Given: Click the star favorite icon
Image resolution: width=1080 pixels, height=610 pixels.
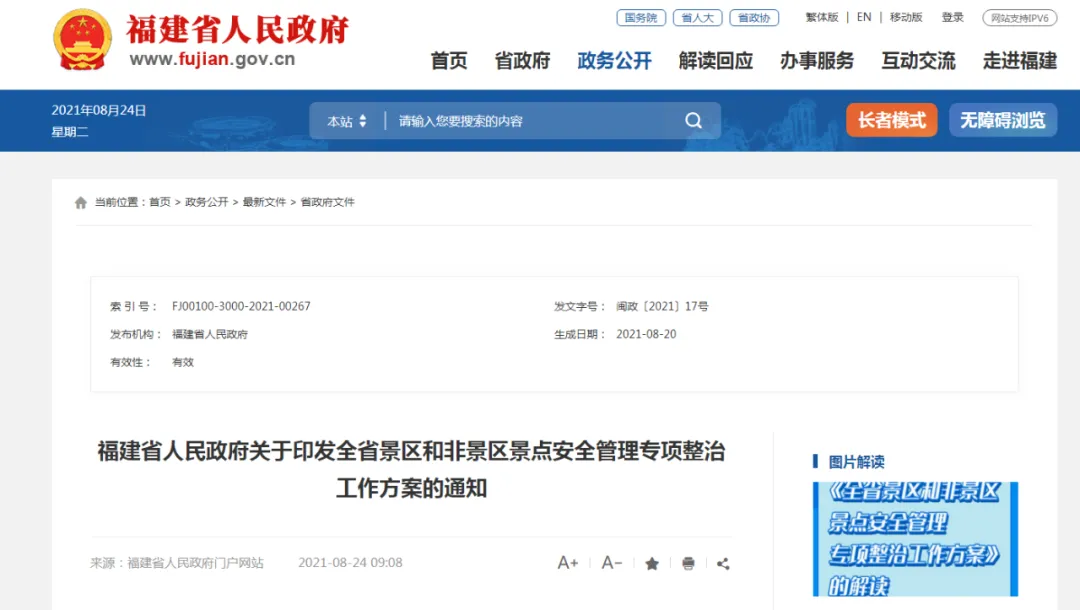Looking at the screenshot, I should (652, 564).
